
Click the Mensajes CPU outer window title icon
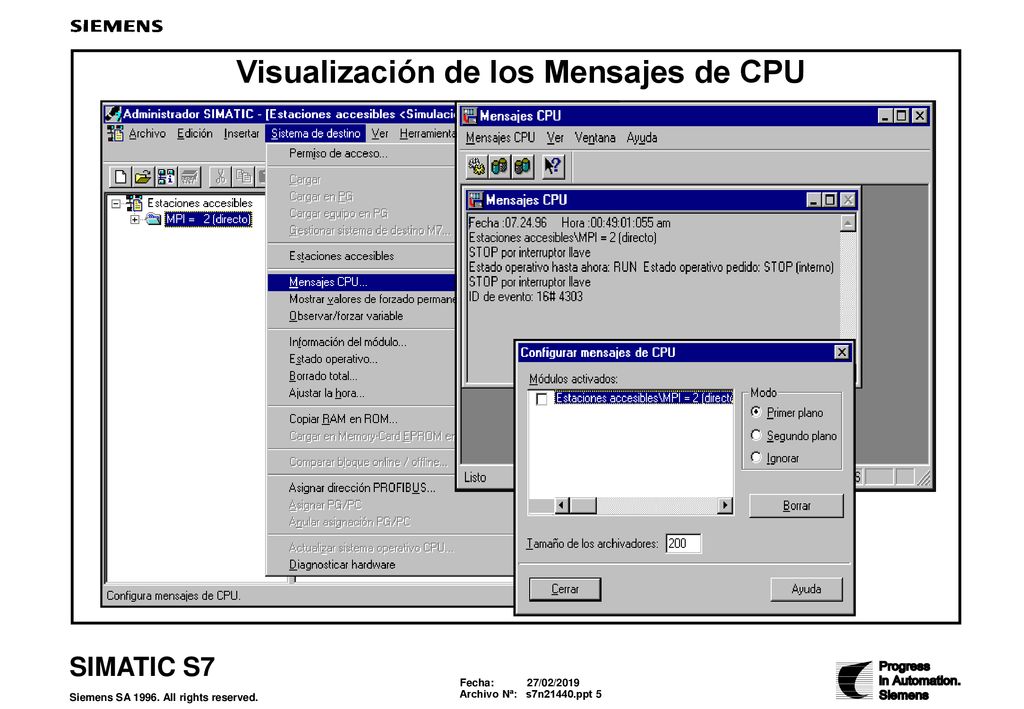(x=470, y=116)
